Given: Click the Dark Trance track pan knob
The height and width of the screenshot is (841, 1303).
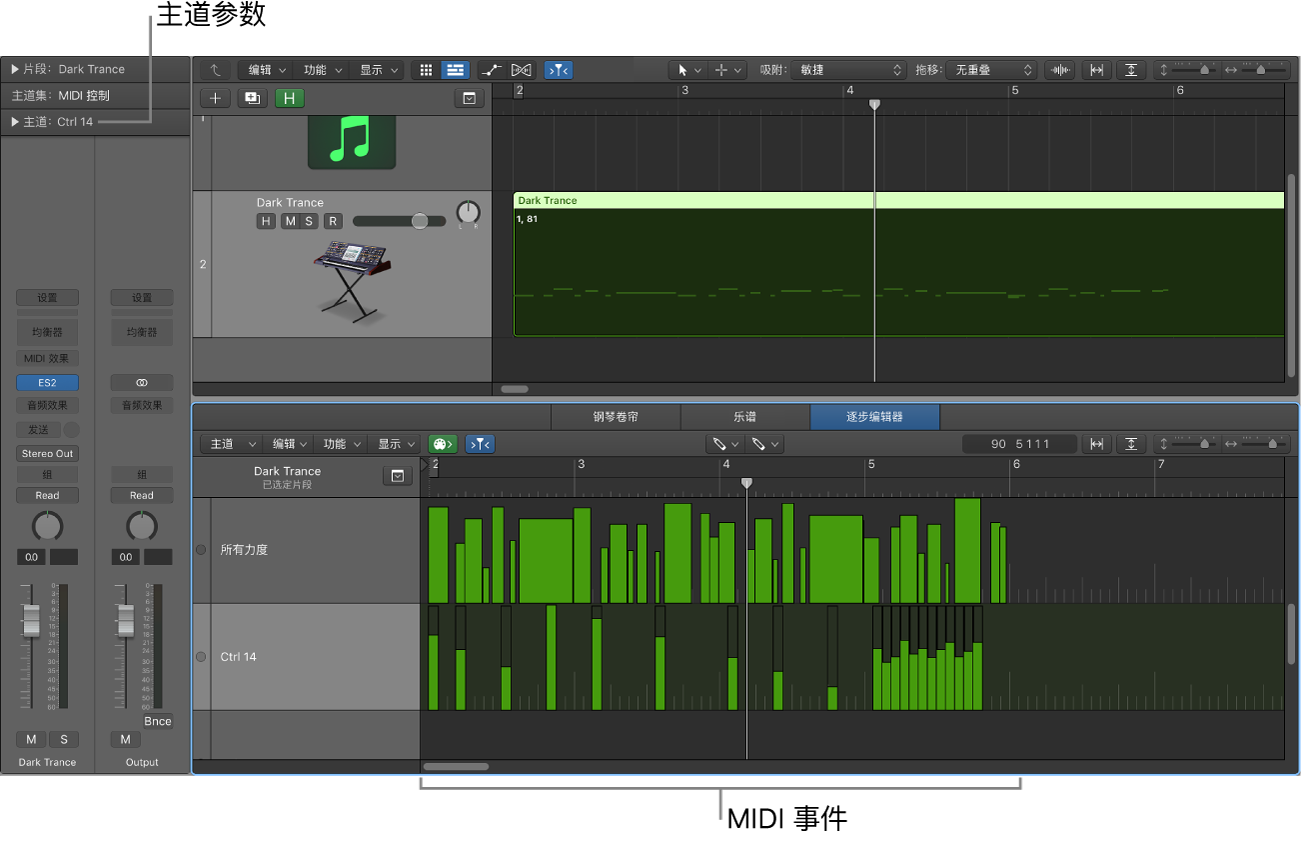Looking at the screenshot, I should pyautogui.click(x=468, y=213).
